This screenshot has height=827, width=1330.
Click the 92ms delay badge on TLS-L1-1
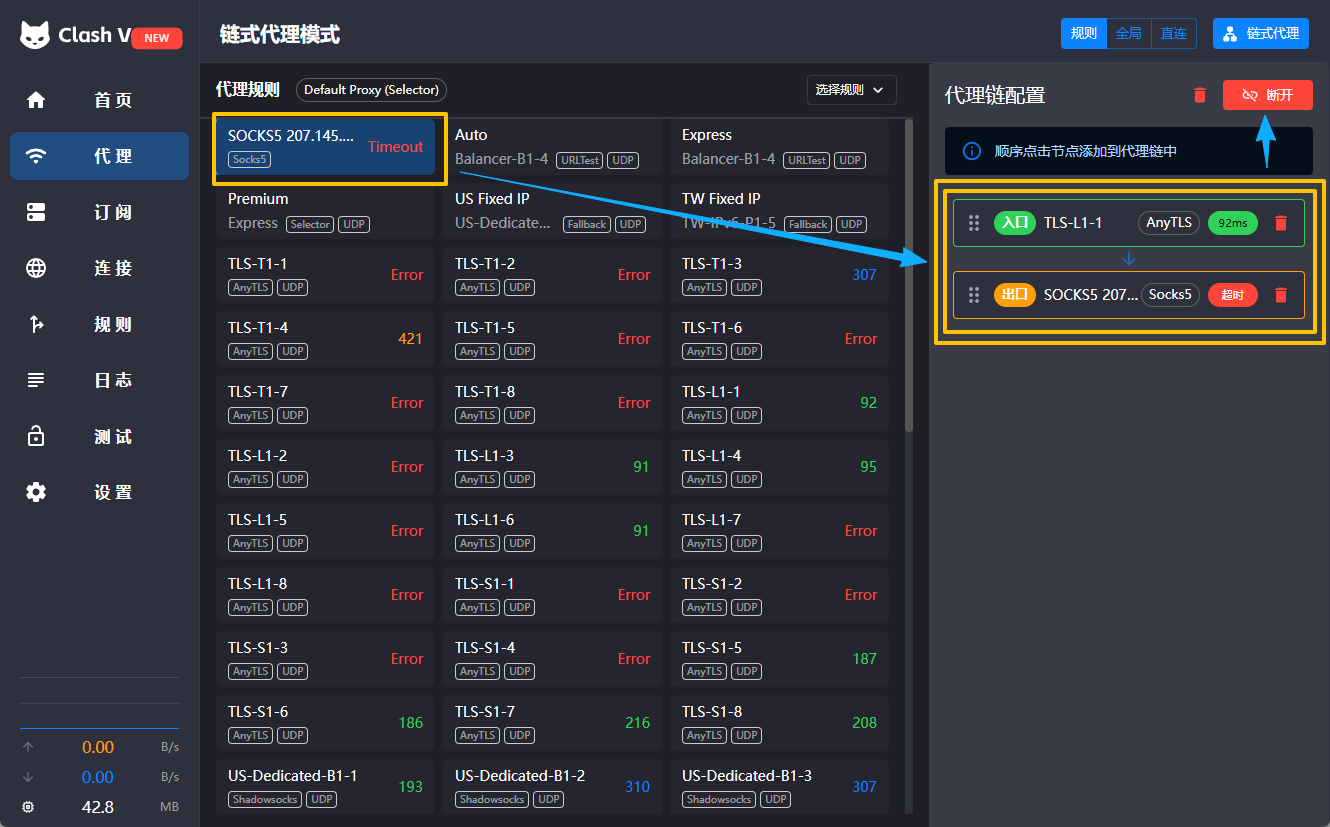[x=1232, y=223]
